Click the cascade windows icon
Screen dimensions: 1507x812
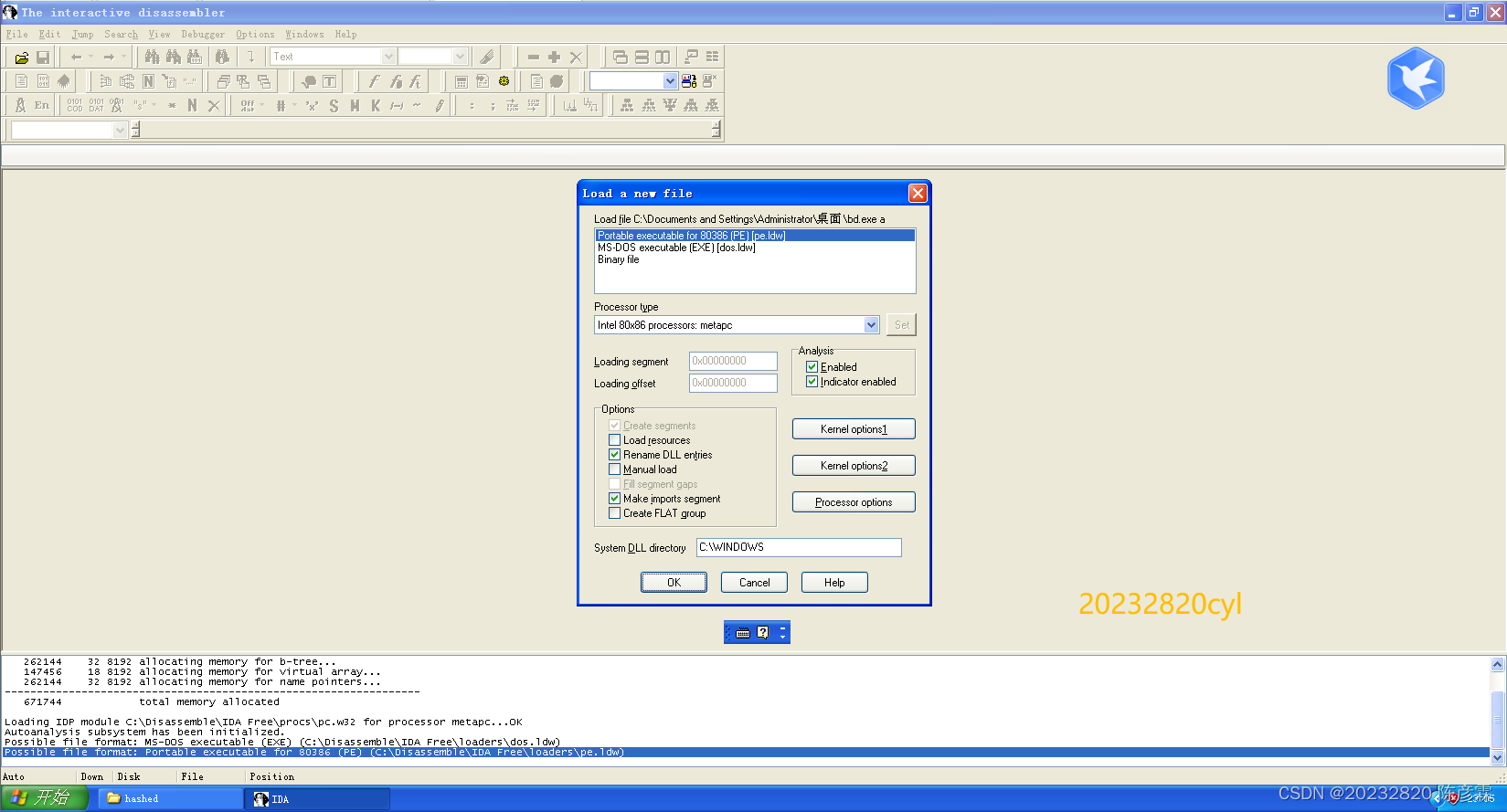[621, 57]
